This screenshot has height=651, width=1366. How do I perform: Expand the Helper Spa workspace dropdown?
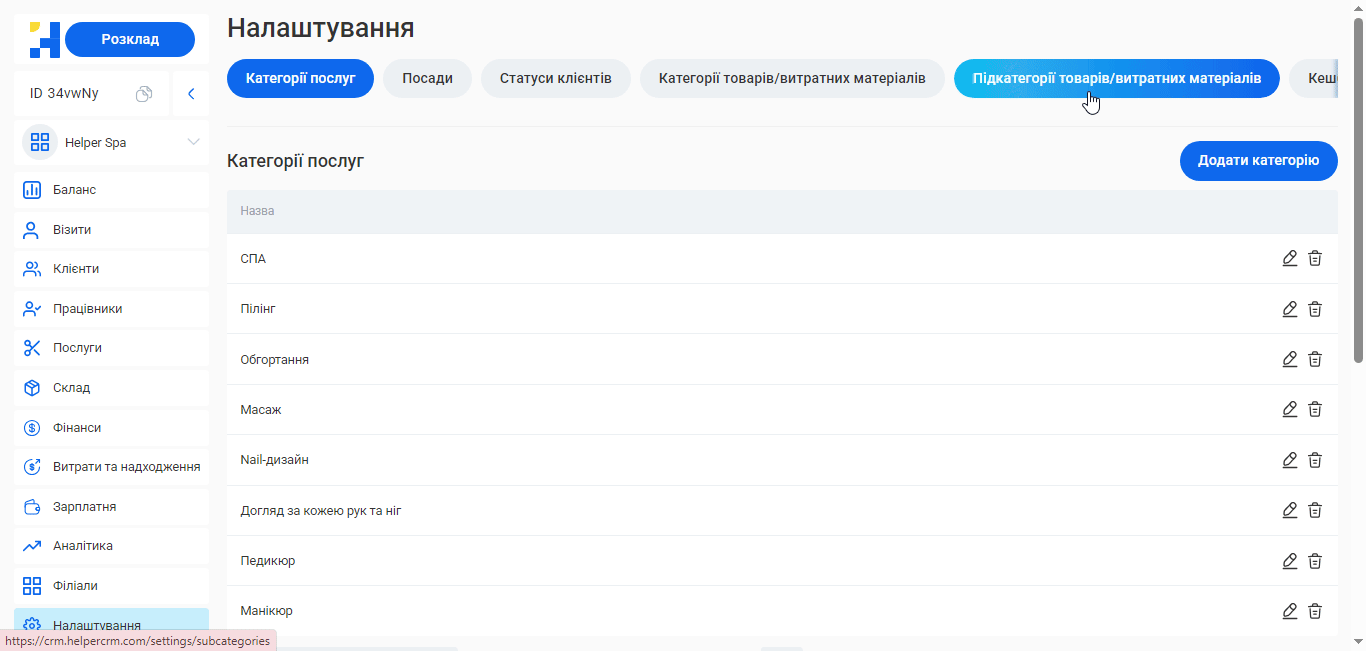[194, 142]
